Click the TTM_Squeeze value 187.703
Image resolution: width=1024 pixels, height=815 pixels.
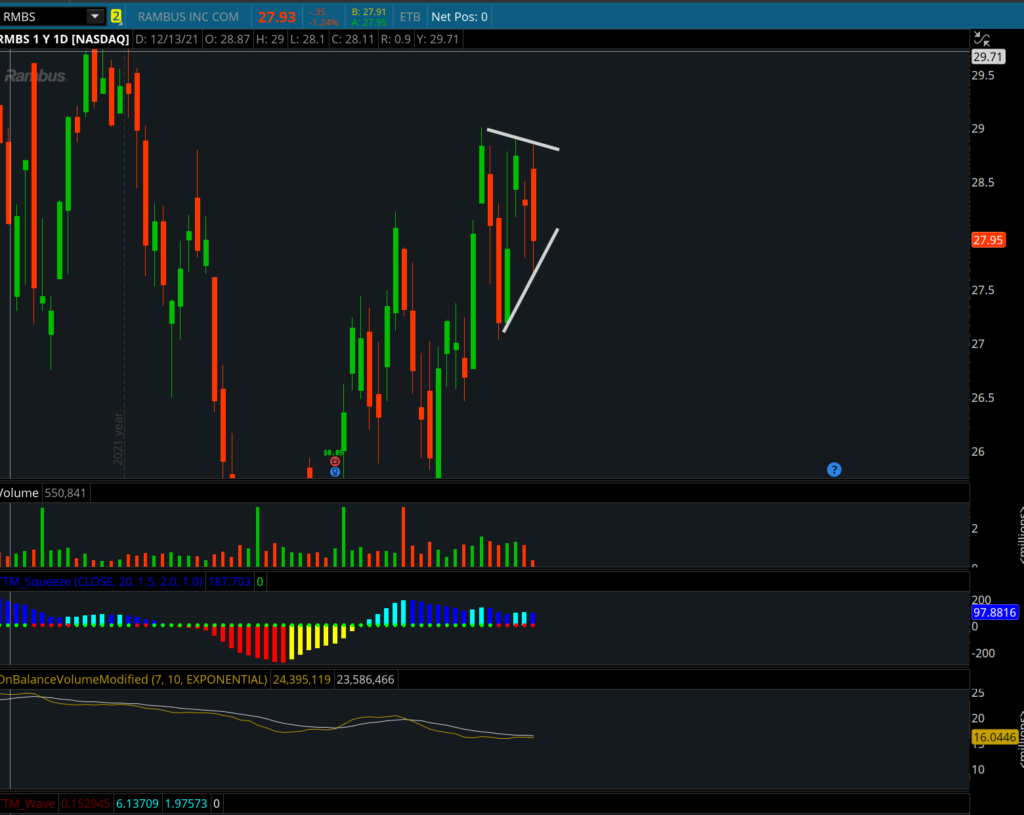tap(229, 581)
